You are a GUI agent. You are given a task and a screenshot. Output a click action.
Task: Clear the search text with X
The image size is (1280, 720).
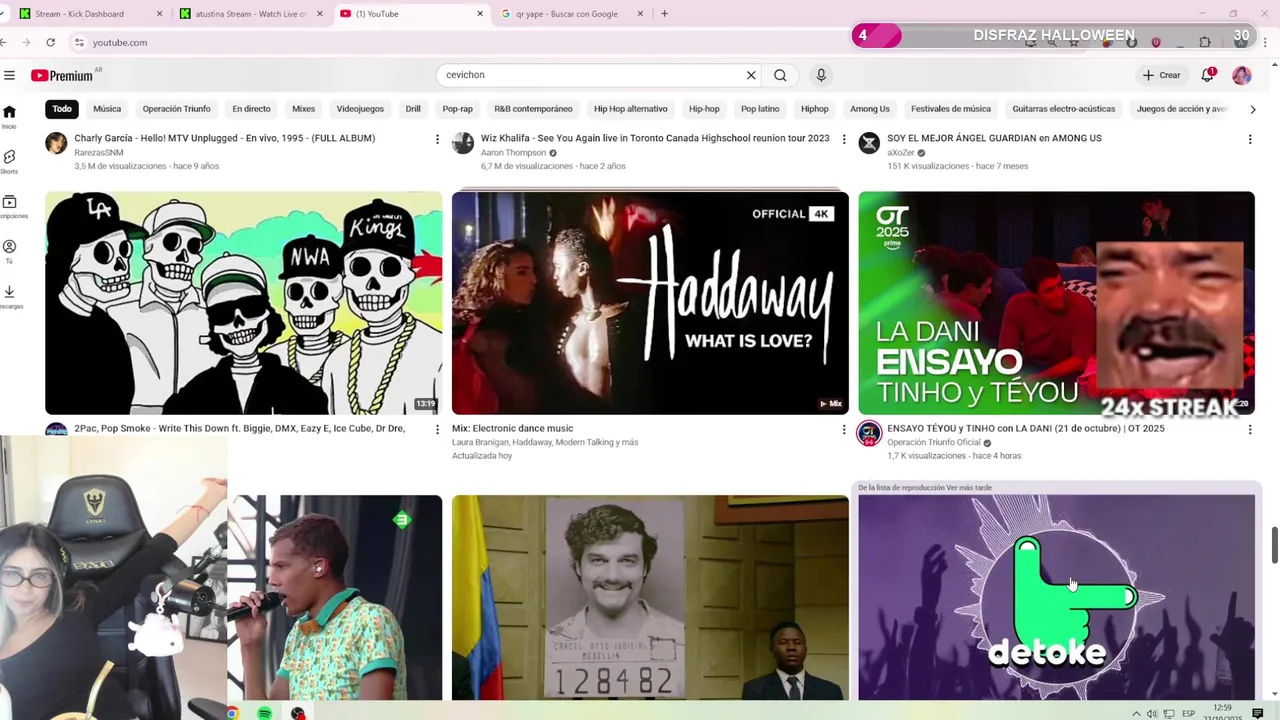751,75
